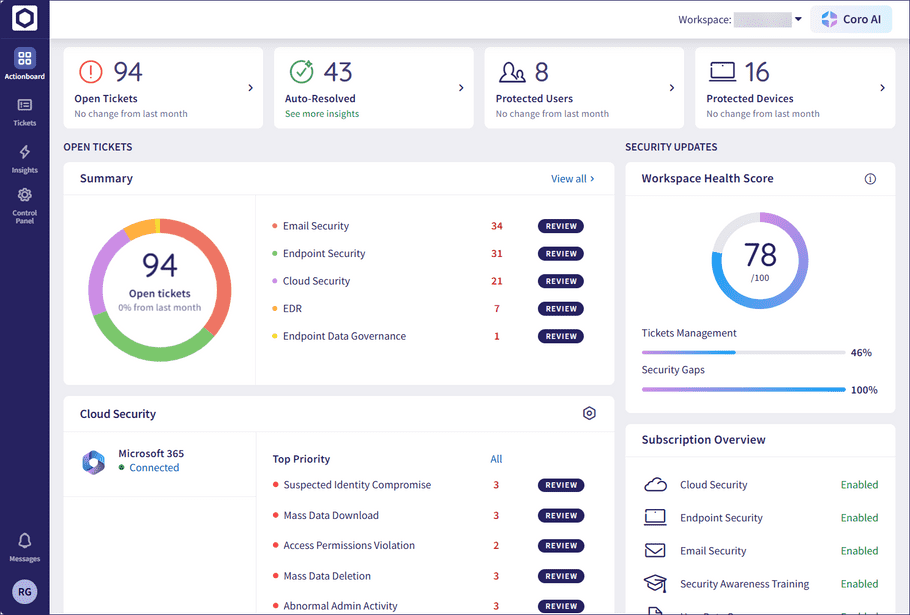
Task: Click the Messages bell icon
Action: pos(24,541)
